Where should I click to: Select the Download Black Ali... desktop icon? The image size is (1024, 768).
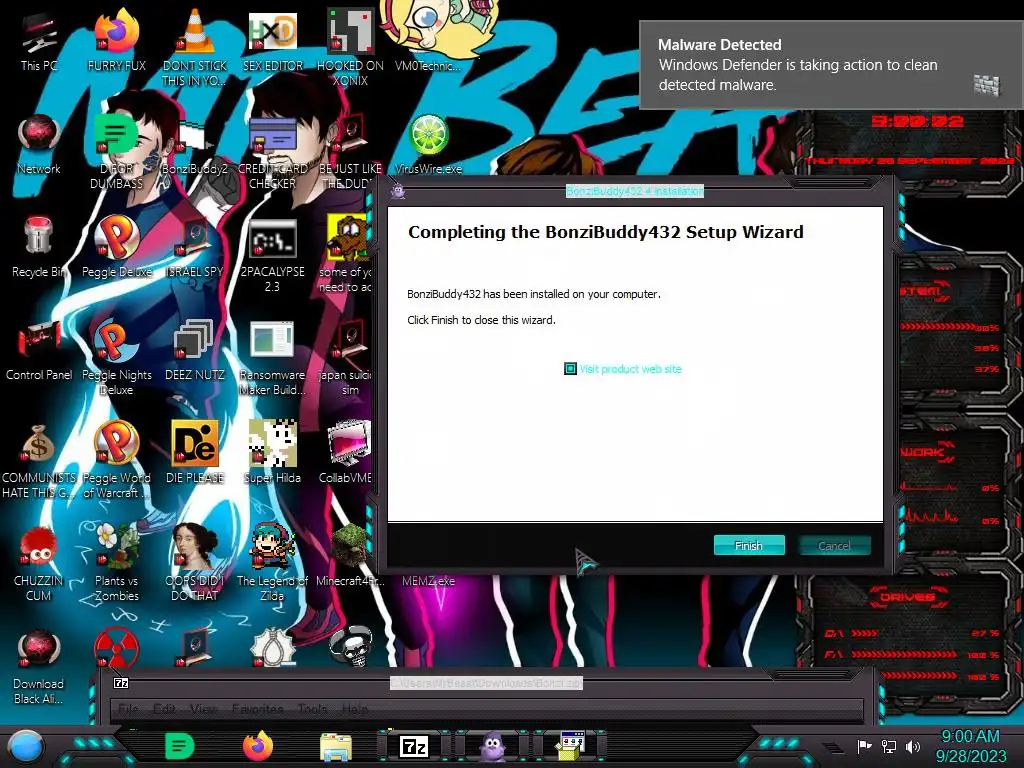click(39, 667)
